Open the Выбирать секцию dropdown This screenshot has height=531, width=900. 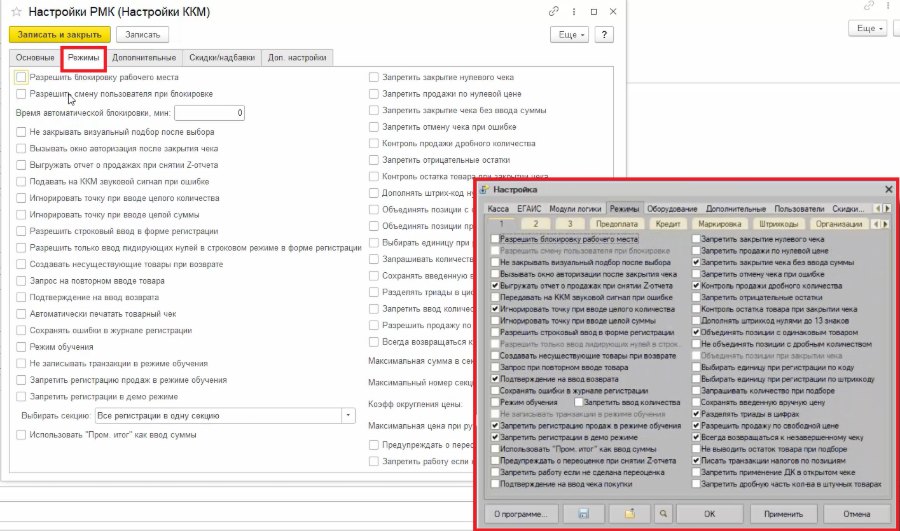348,416
